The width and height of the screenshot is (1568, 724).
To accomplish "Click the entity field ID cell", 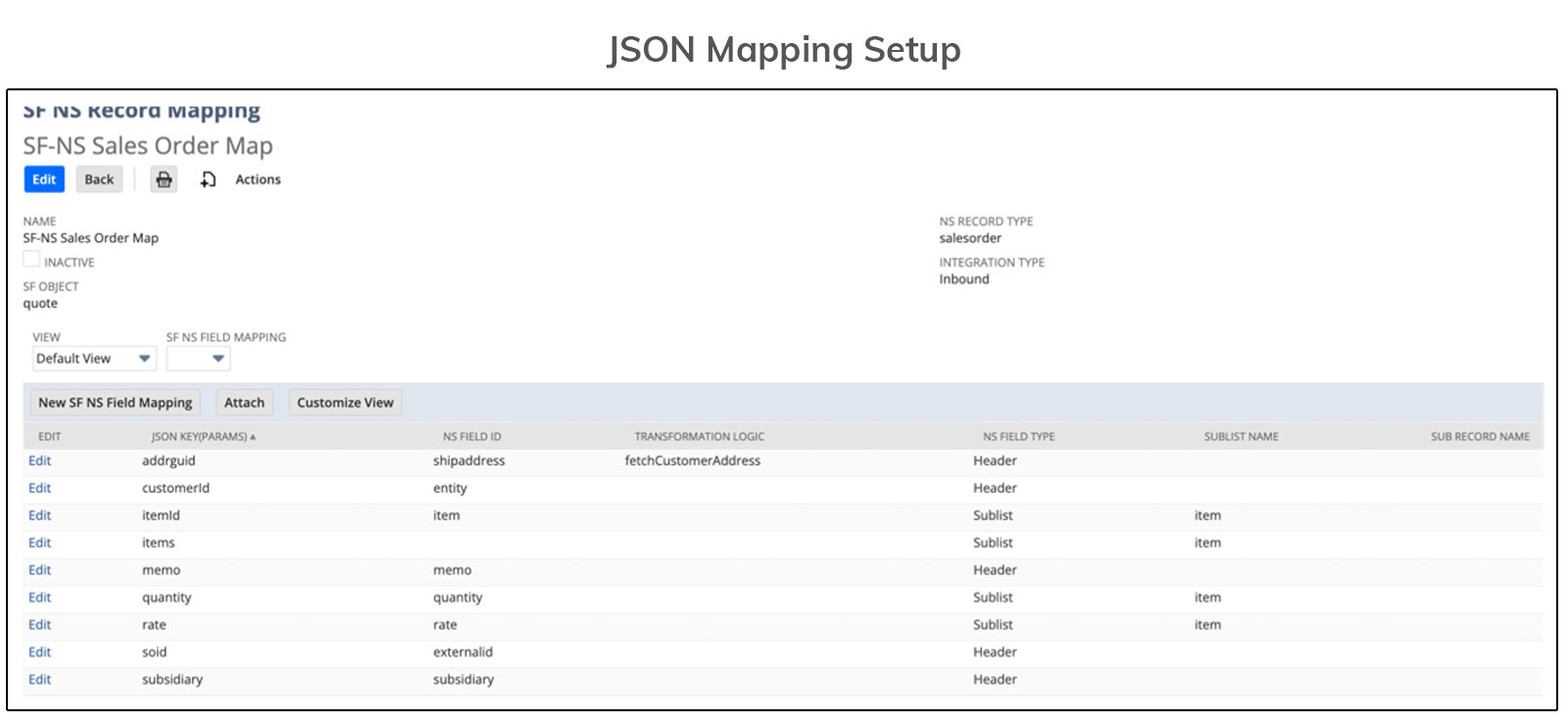I will 450,488.
